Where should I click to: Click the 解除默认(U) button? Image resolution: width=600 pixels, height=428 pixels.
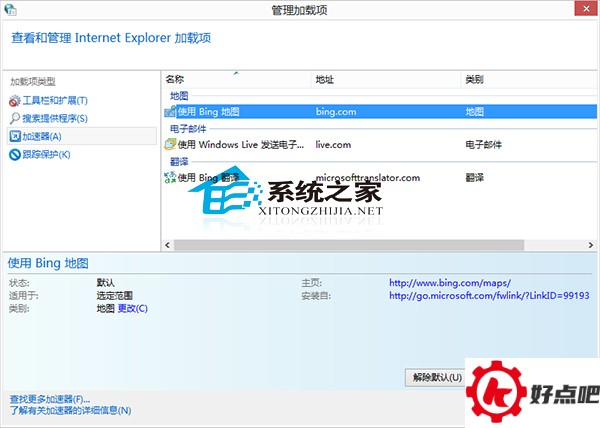437,378
